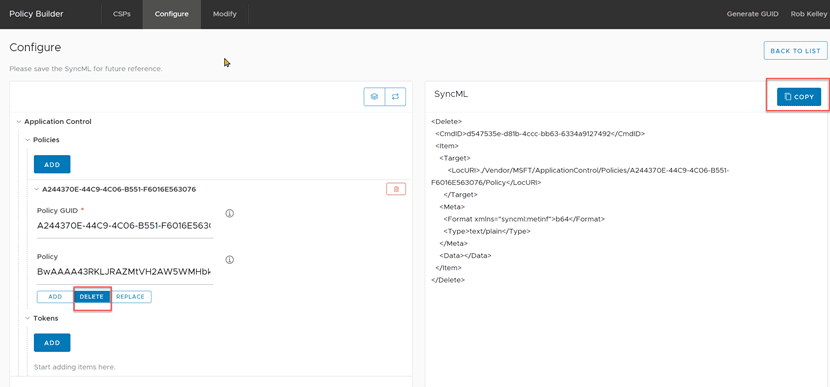Viewport: 830px width, 387px height.
Task: Open the Modify tab
Action: (224, 14)
